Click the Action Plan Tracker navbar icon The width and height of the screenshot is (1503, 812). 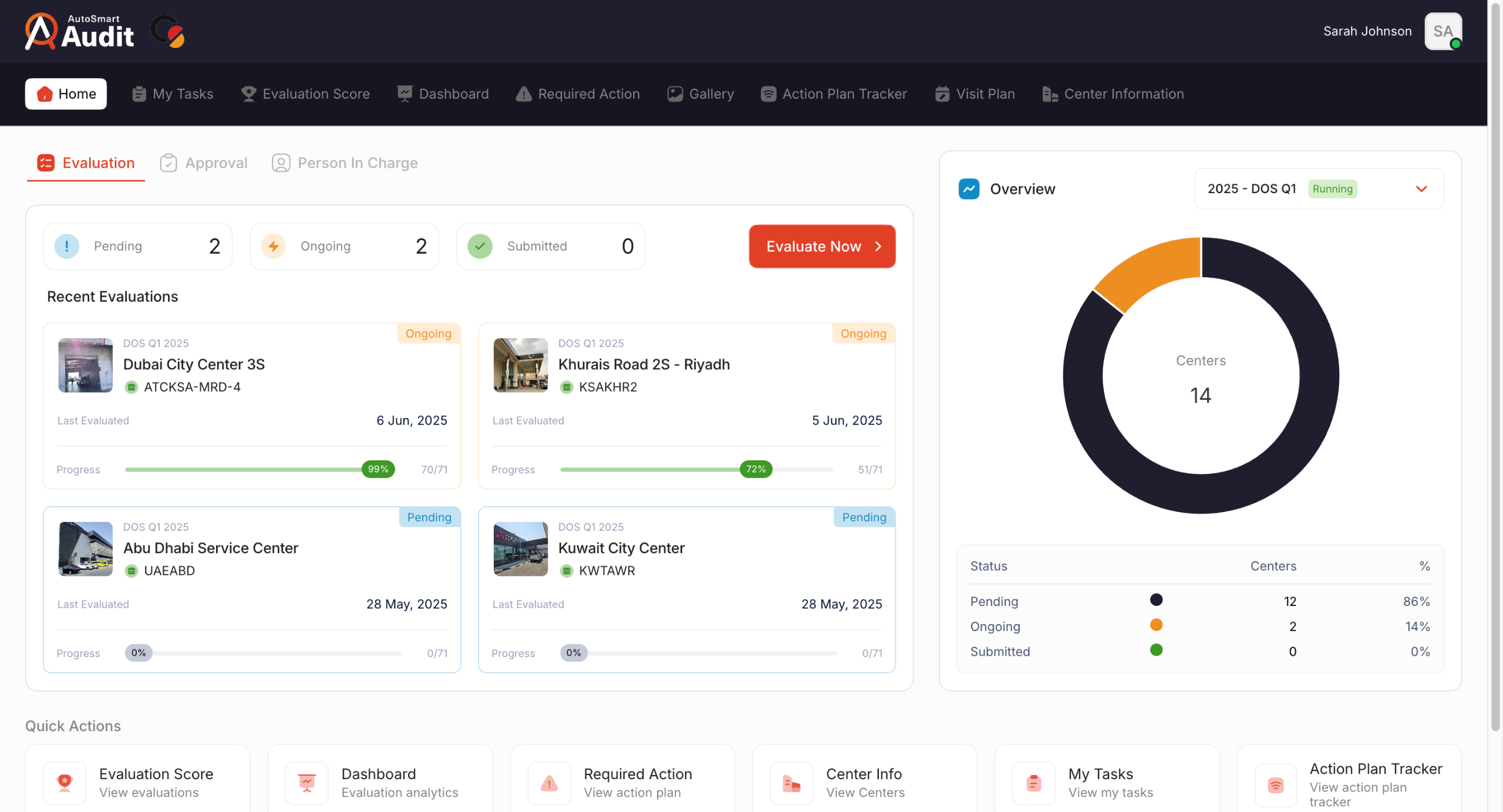coord(768,94)
